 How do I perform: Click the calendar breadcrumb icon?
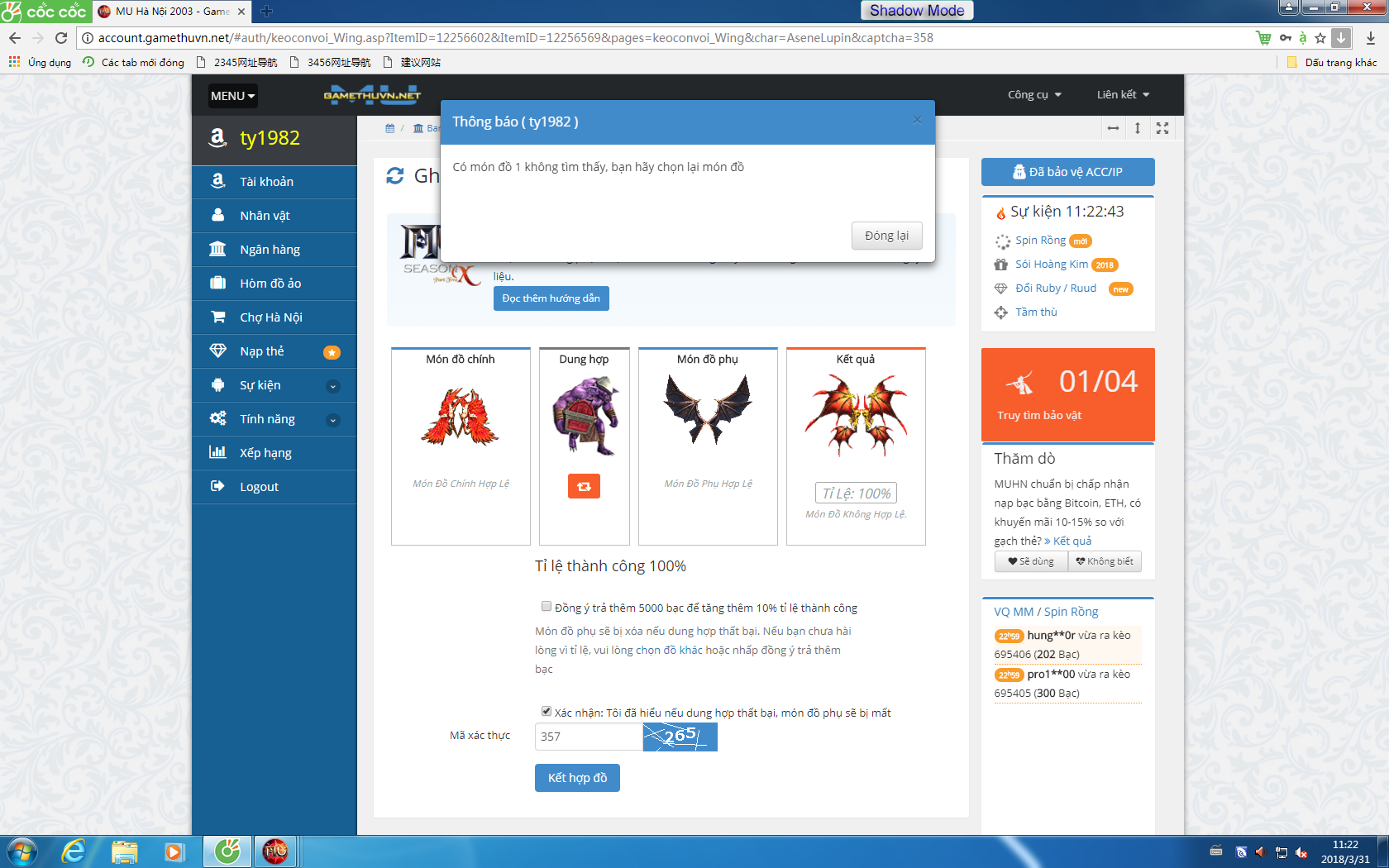pos(390,128)
